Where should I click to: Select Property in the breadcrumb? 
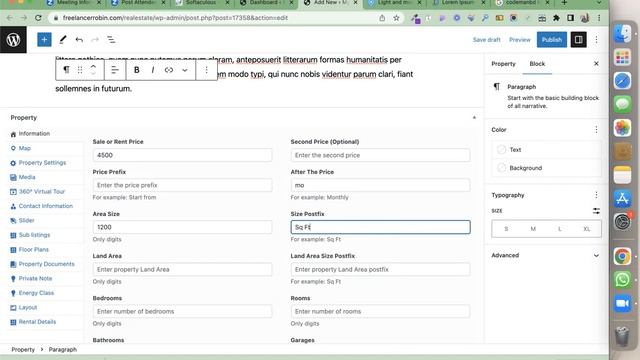[x=23, y=349]
